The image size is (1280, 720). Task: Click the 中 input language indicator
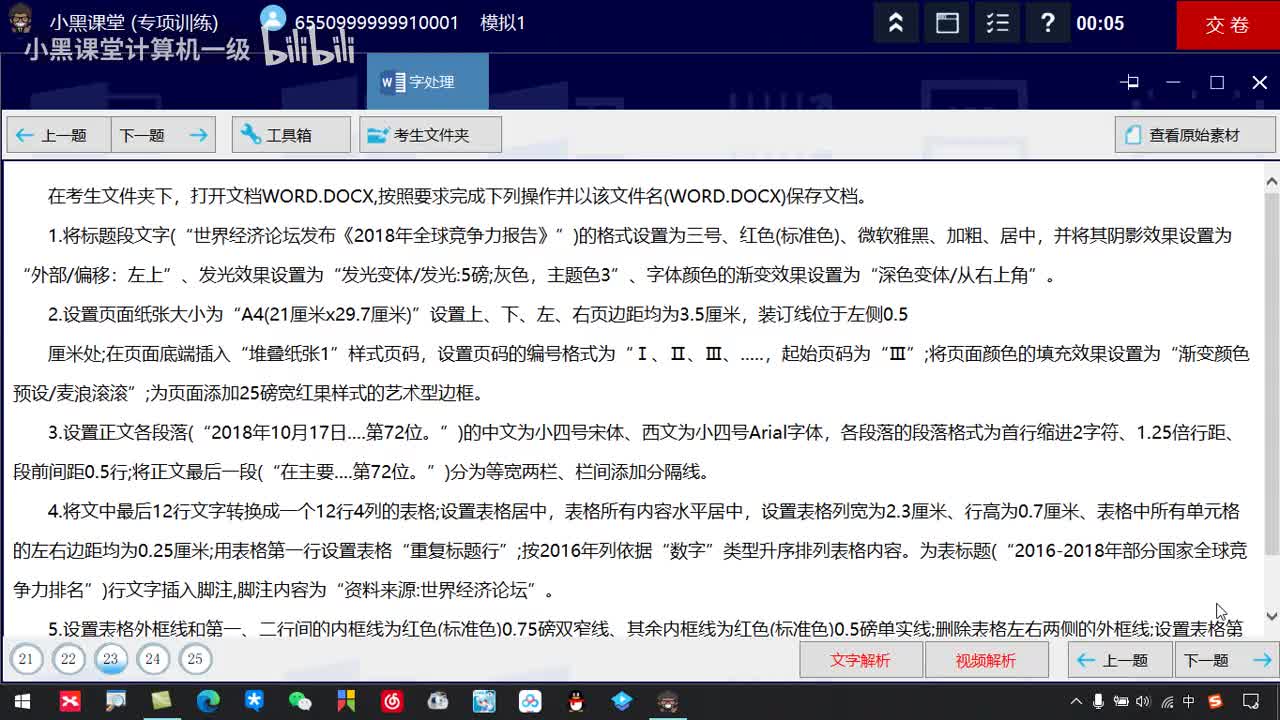pyautogui.click(x=1189, y=701)
